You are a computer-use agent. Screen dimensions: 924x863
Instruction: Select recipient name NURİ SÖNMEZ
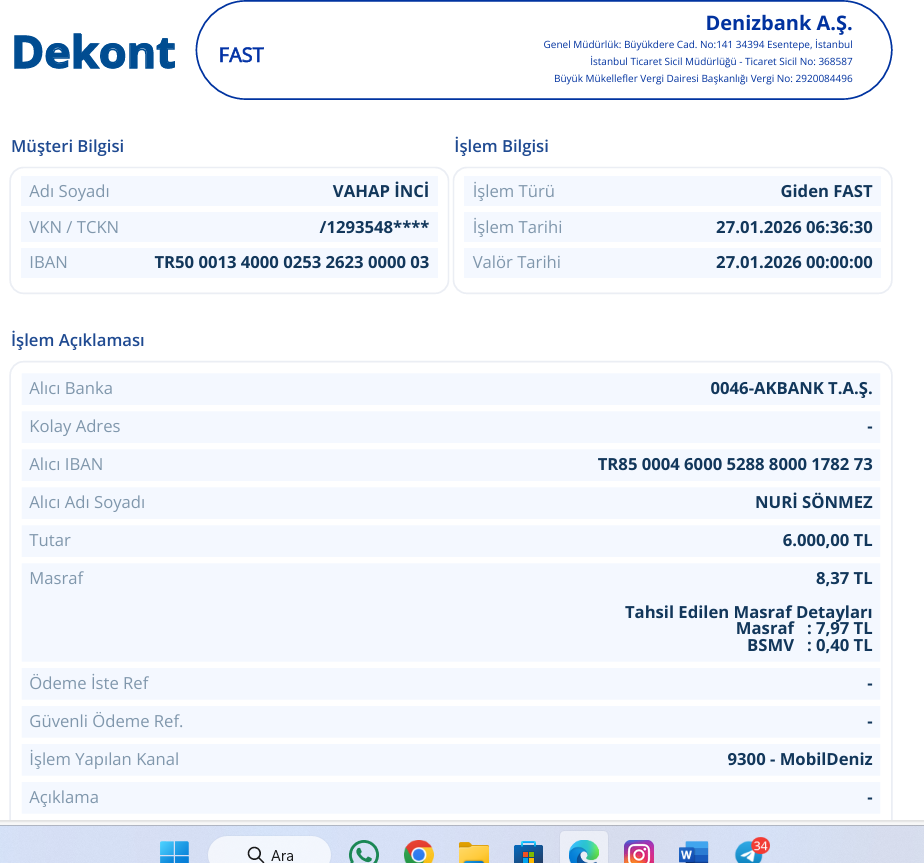[x=814, y=502]
